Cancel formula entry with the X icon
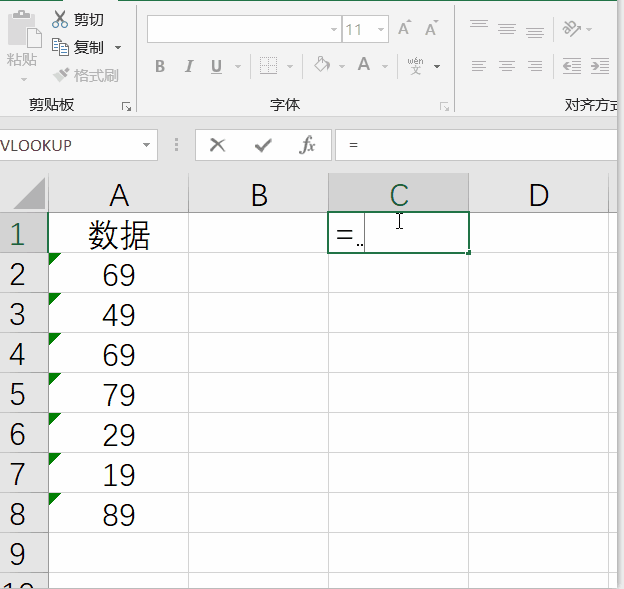This screenshot has height=589, width=624. (217, 145)
